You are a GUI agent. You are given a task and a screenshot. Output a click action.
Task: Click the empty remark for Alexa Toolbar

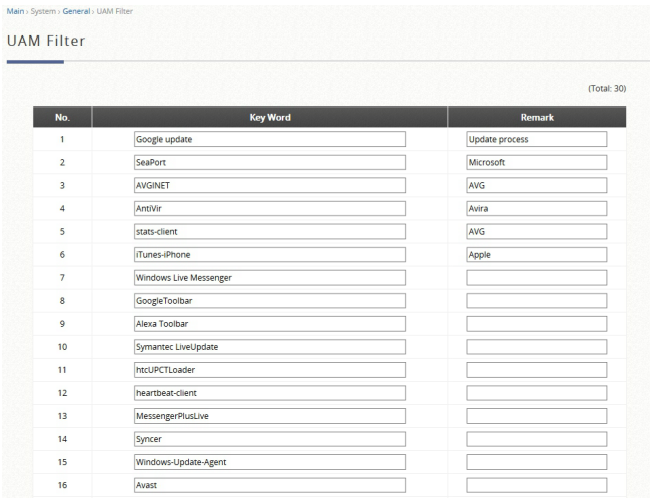click(537, 324)
